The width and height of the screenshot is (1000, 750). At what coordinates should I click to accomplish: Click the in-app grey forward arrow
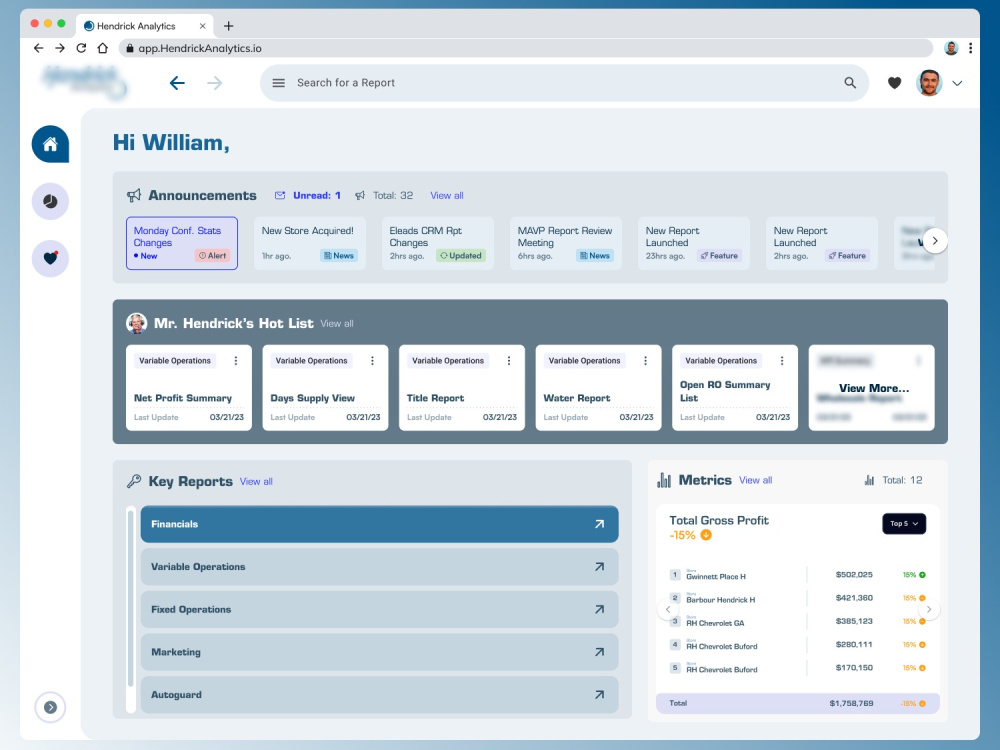click(x=215, y=83)
